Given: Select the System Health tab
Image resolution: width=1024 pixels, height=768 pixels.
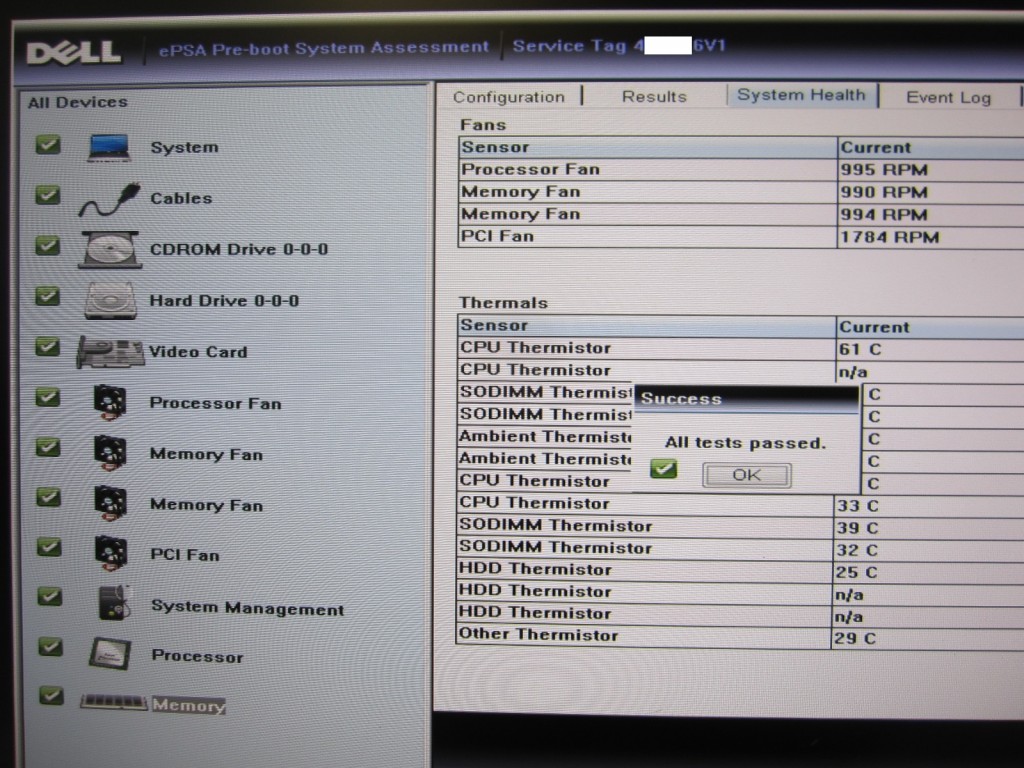Looking at the screenshot, I should click(x=801, y=95).
